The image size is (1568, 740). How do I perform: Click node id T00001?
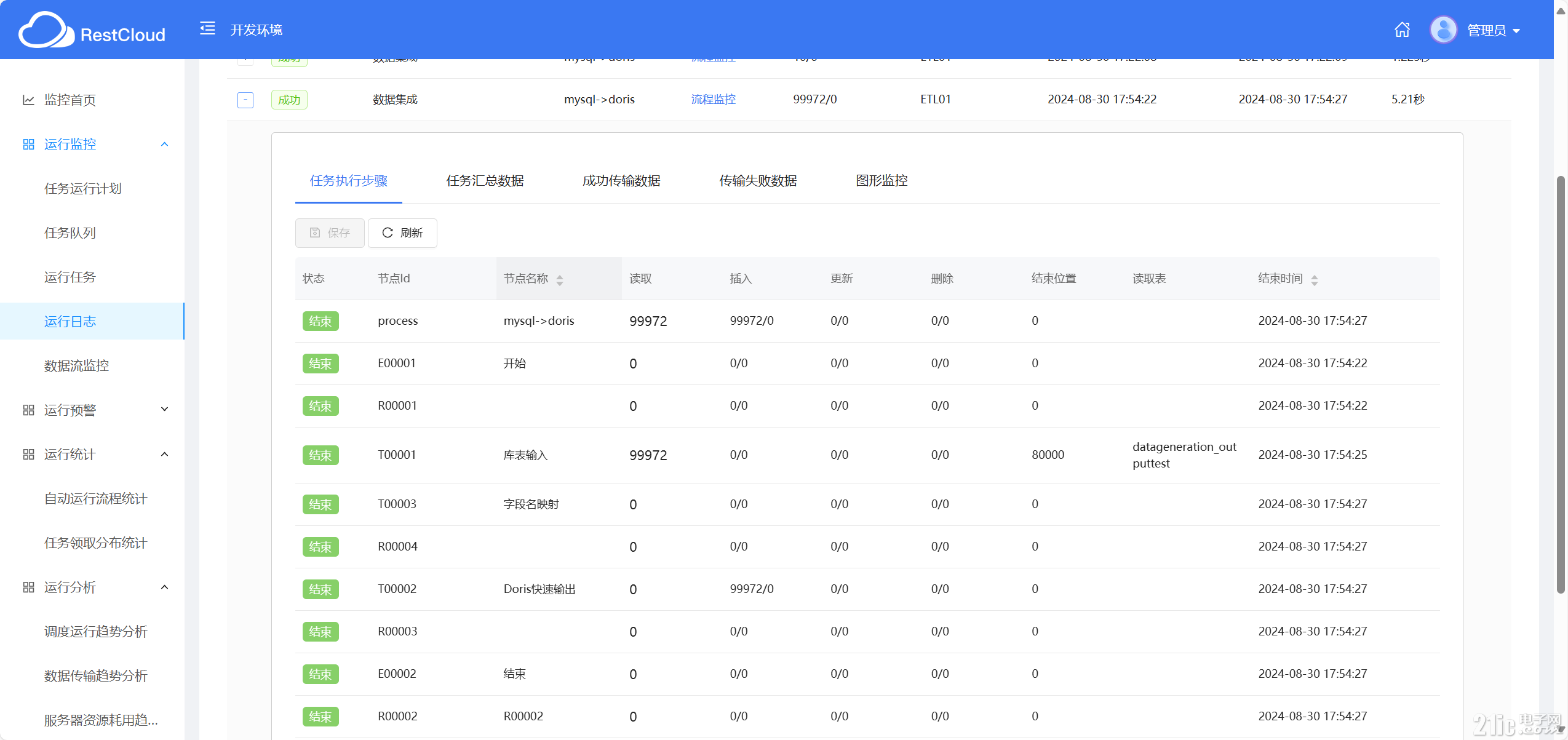pyautogui.click(x=397, y=455)
